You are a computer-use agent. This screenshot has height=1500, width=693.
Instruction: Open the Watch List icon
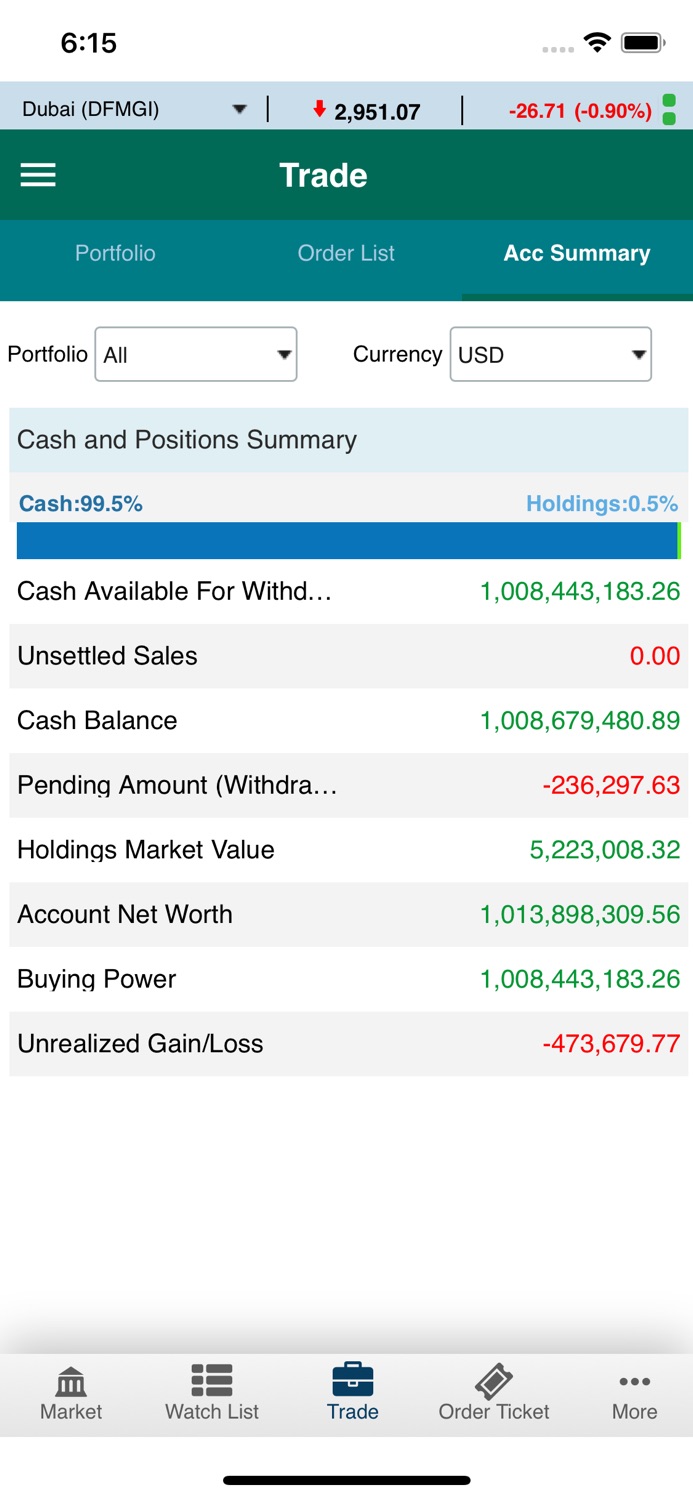pyautogui.click(x=212, y=1380)
